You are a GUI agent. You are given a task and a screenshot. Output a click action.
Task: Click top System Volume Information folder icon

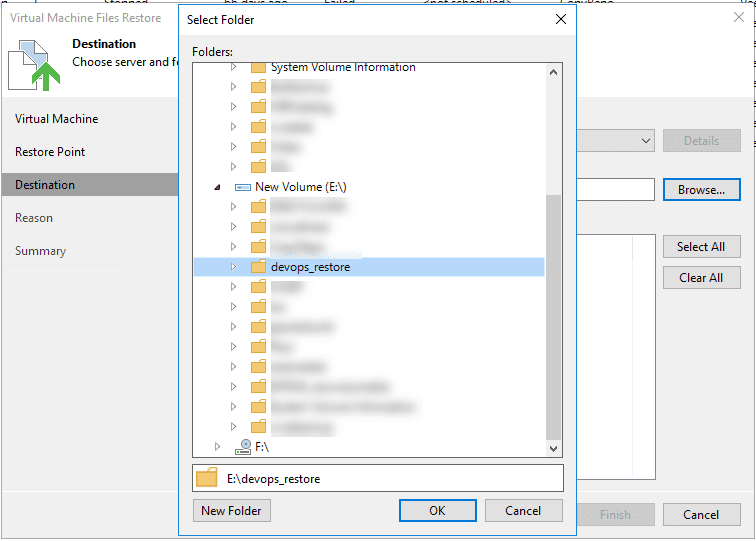pos(258,68)
